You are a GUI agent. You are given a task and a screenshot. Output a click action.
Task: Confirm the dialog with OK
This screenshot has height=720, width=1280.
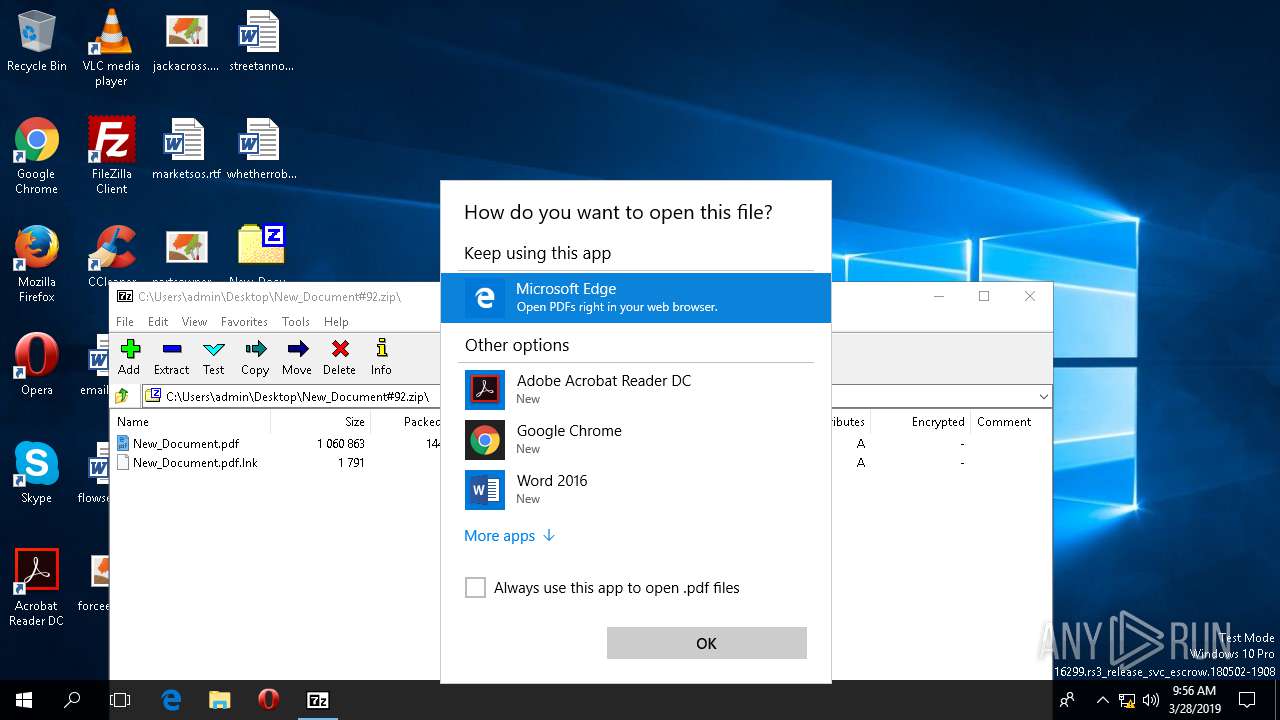click(x=707, y=643)
